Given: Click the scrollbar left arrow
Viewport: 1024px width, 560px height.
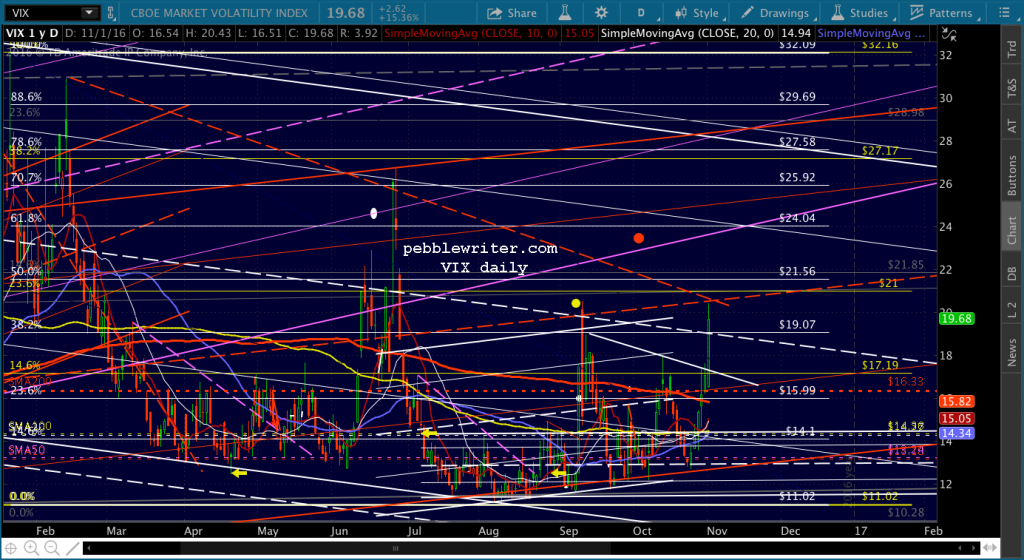Looking at the screenshot, I should pos(89,548).
